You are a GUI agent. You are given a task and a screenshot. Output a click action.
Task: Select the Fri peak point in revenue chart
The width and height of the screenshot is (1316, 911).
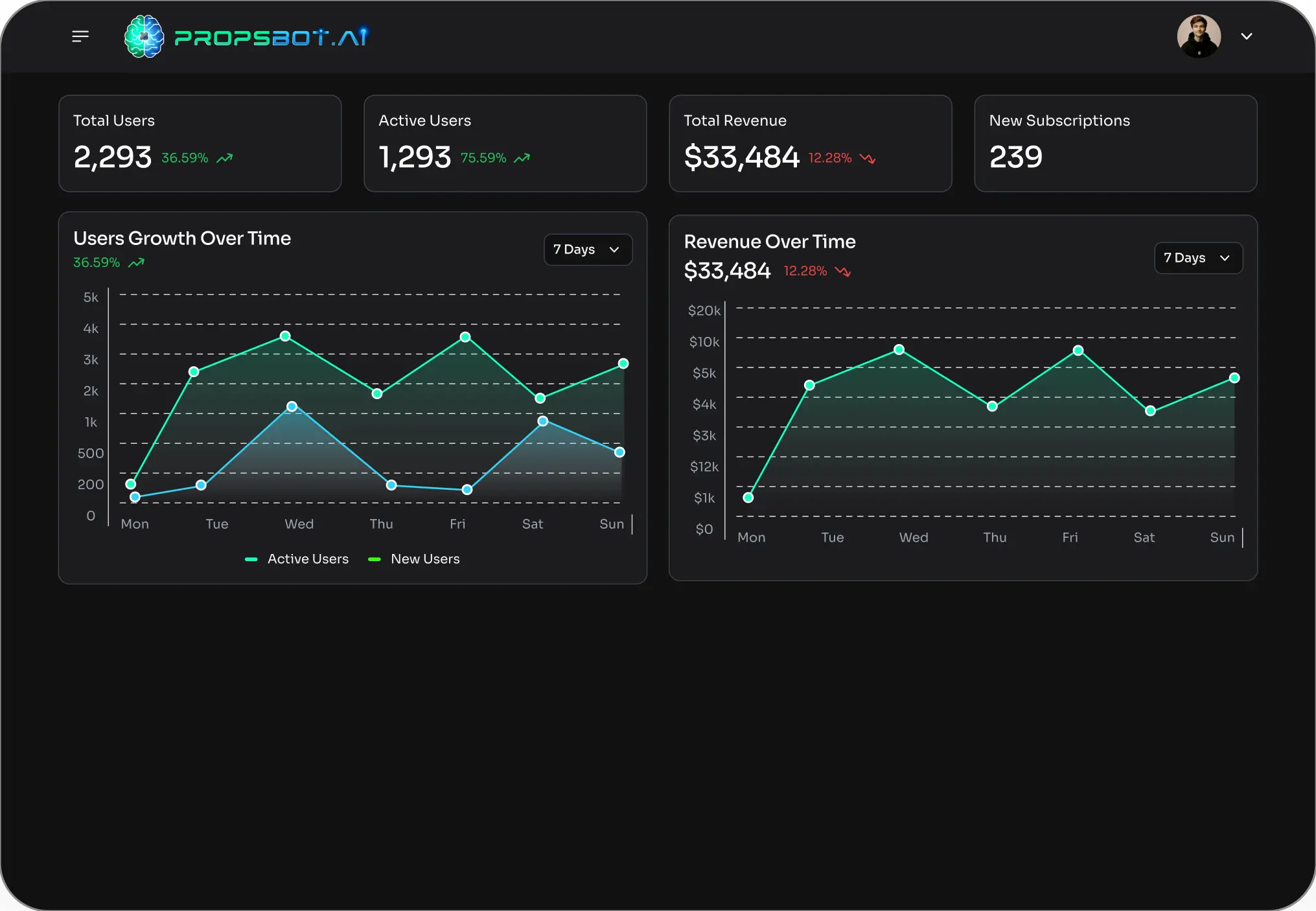(x=1078, y=351)
